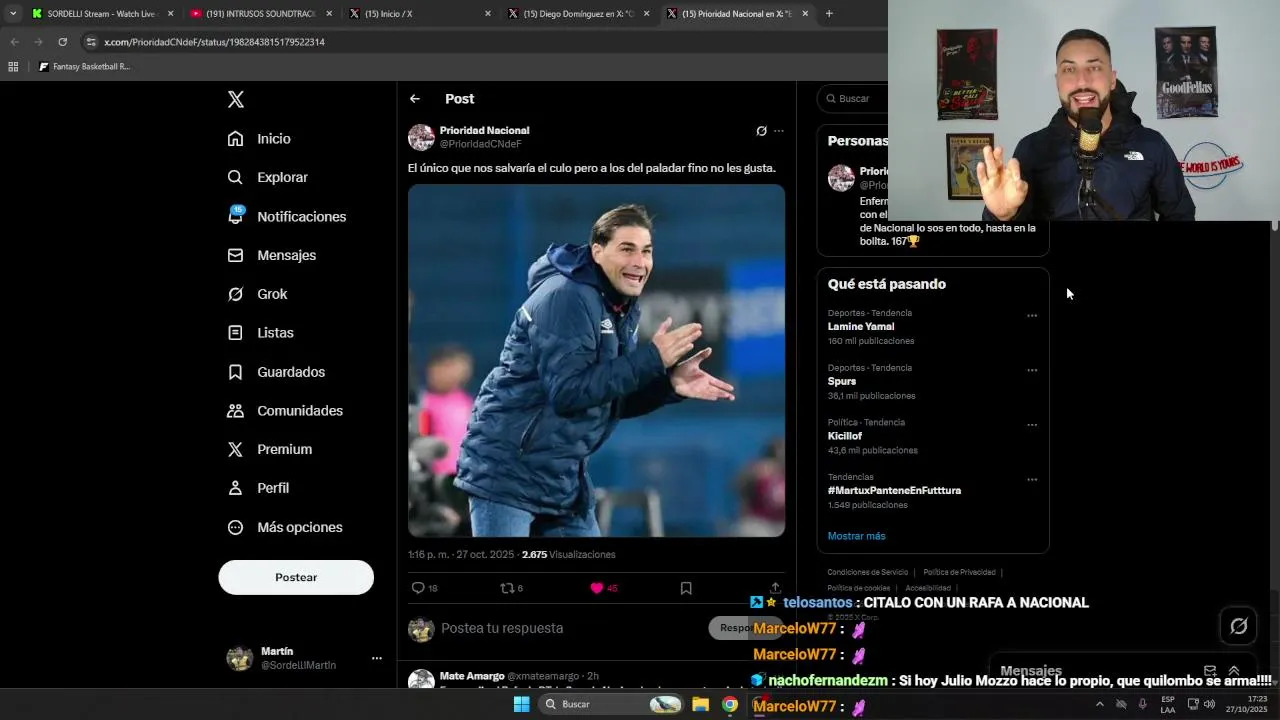Click the Postea tu respuesta field
The image size is (1280, 720).
(x=502, y=628)
